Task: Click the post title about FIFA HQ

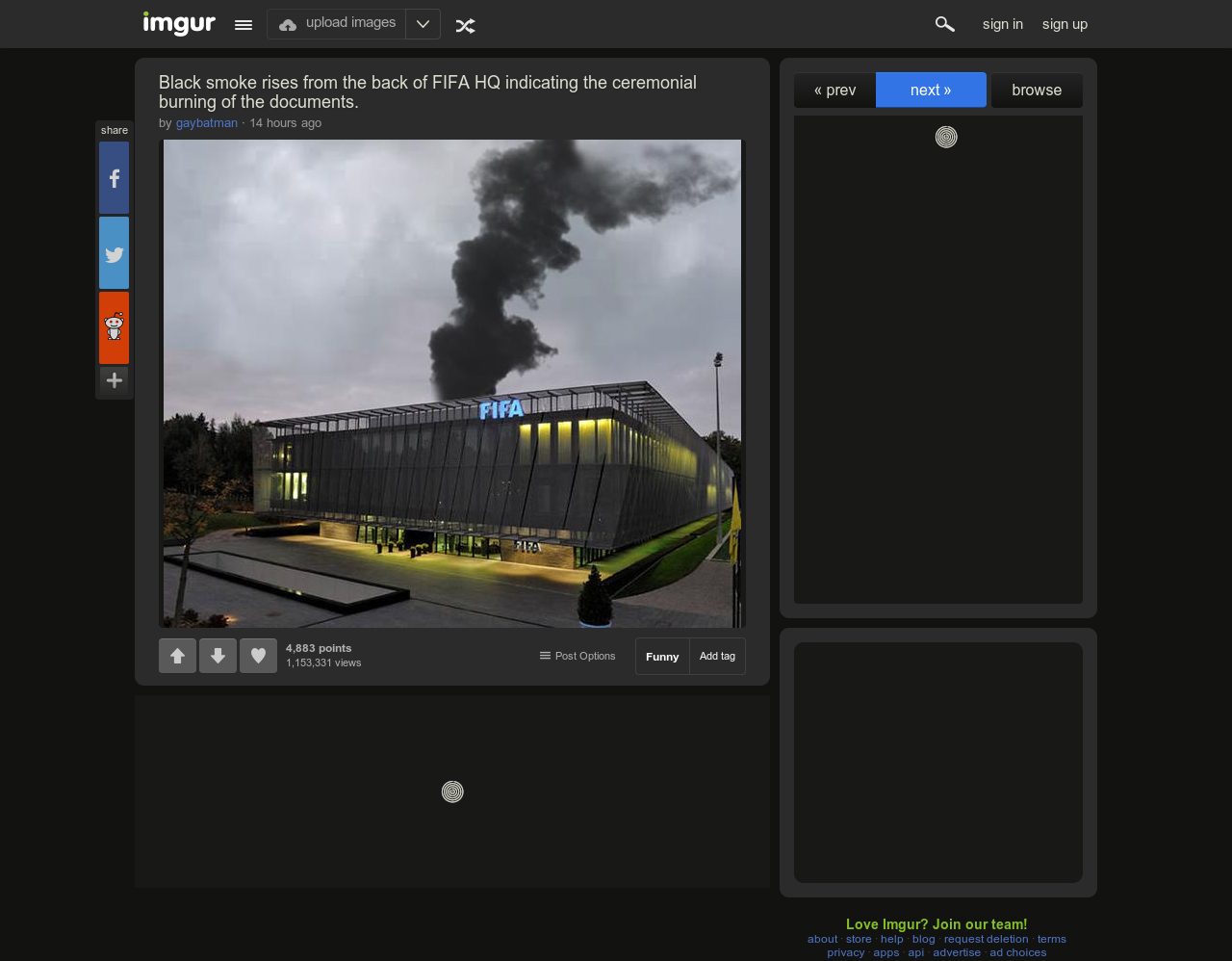Action: [x=427, y=92]
